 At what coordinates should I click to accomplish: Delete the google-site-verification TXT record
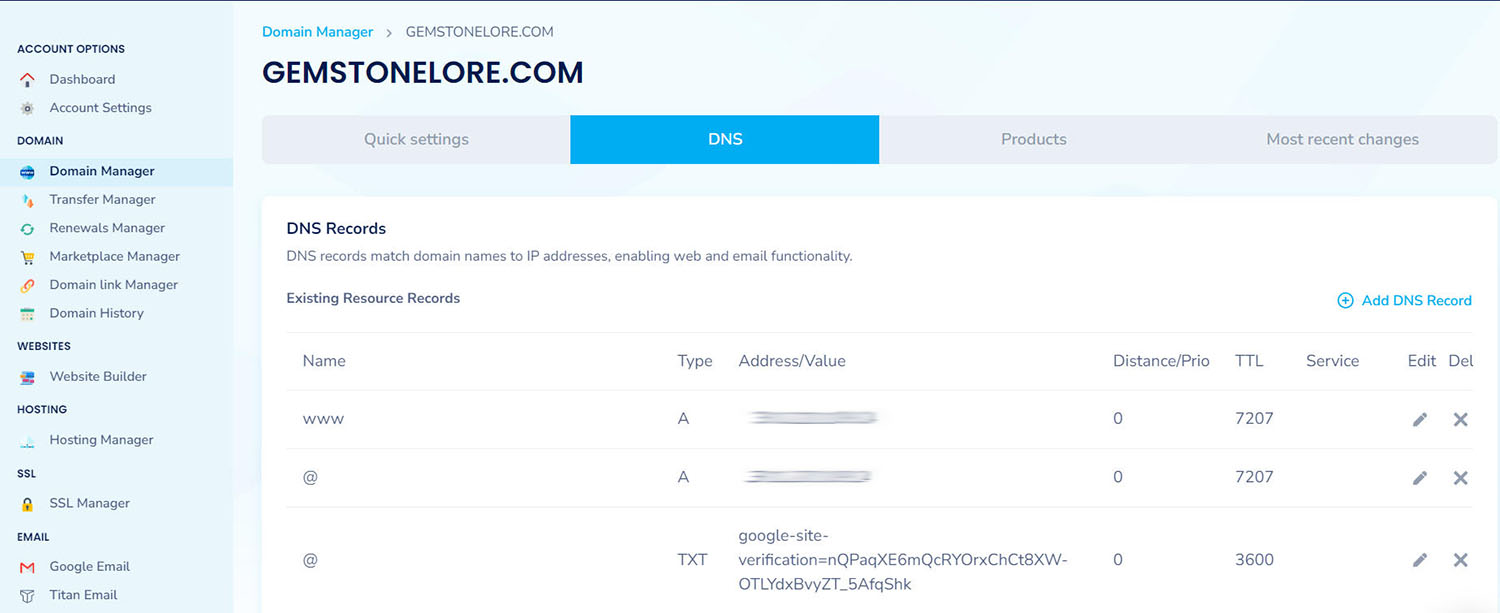1460,560
